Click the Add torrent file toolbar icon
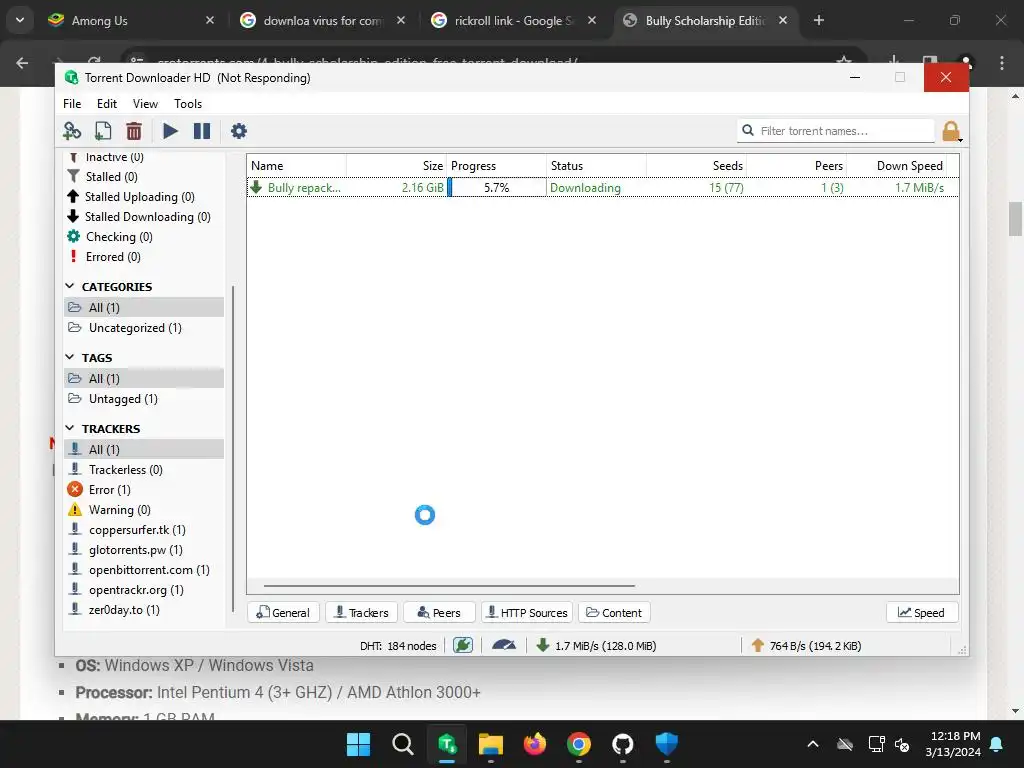 [103, 131]
